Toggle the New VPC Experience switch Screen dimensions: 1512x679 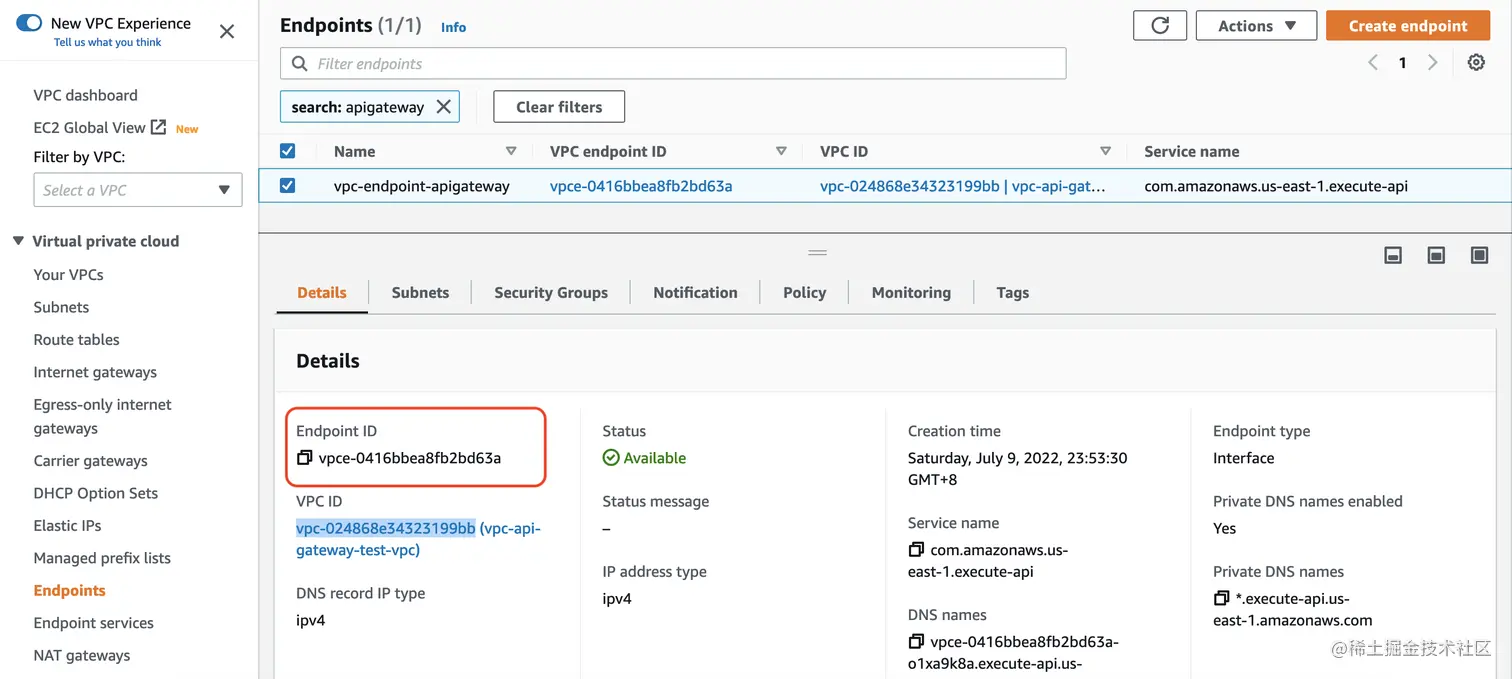(29, 23)
